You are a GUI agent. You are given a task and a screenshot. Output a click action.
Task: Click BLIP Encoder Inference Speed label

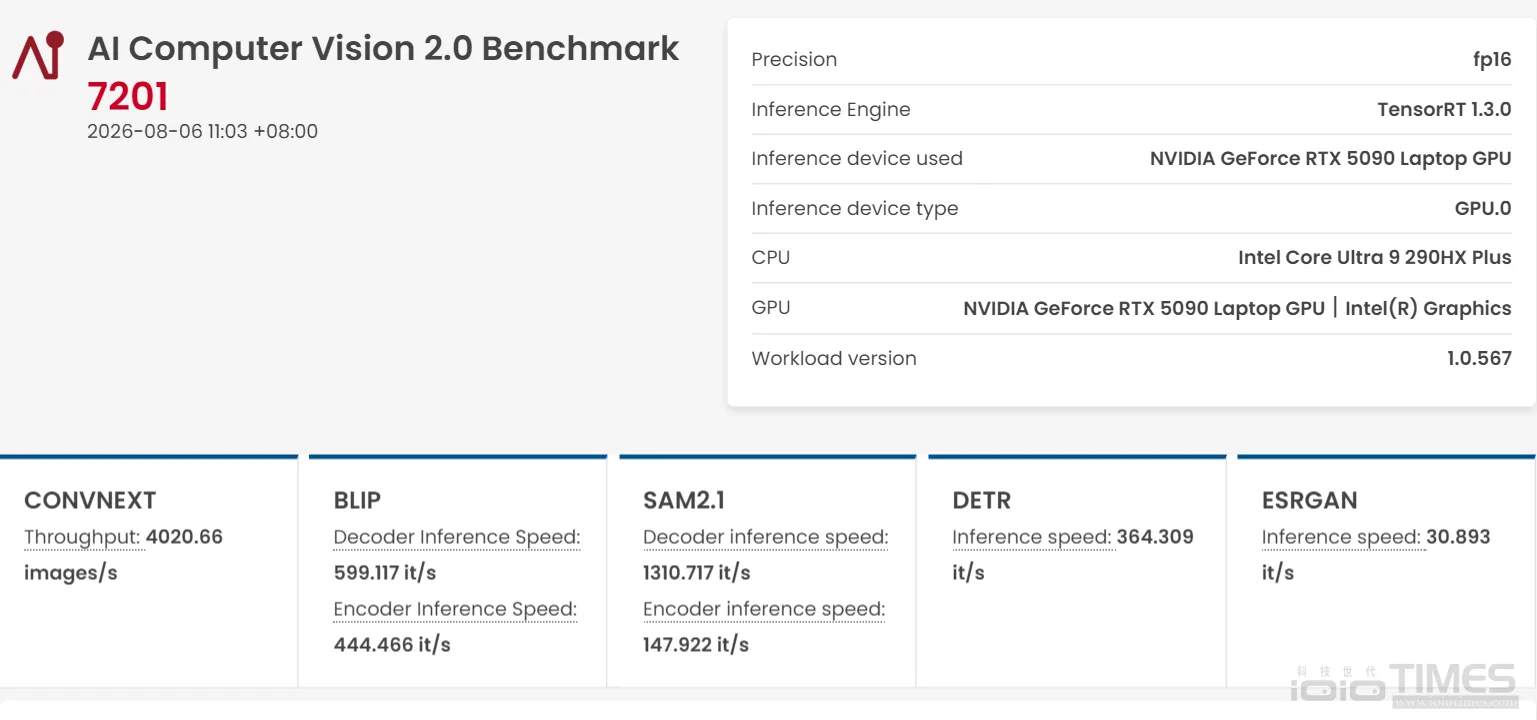pyautogui.click(x=455, y=609)
